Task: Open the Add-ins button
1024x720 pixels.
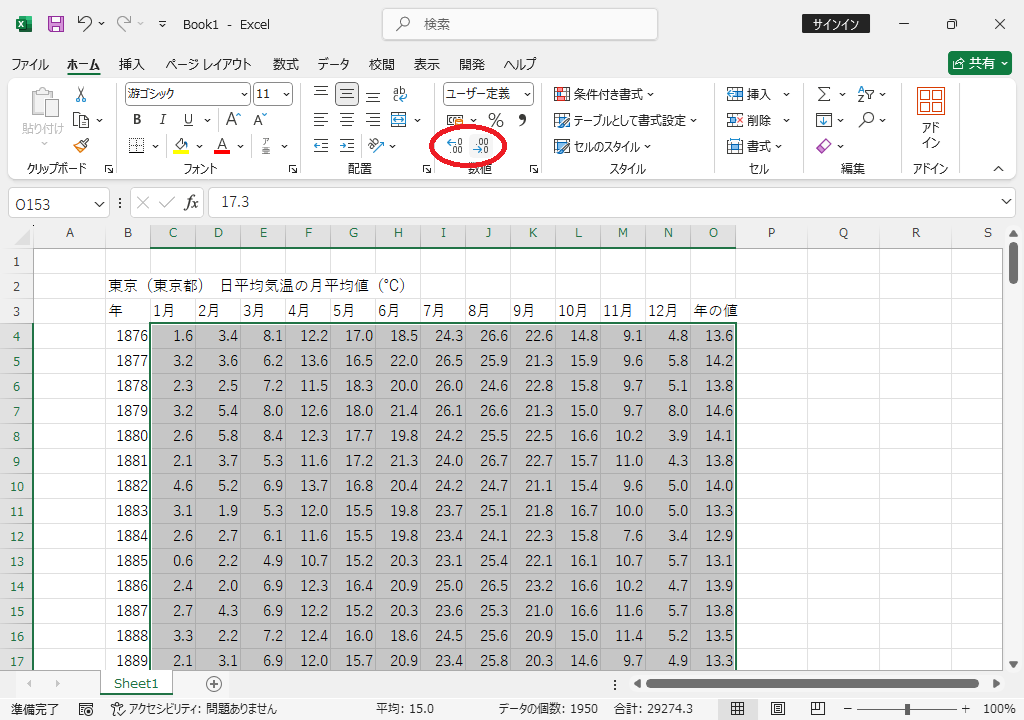Action: 931,119
